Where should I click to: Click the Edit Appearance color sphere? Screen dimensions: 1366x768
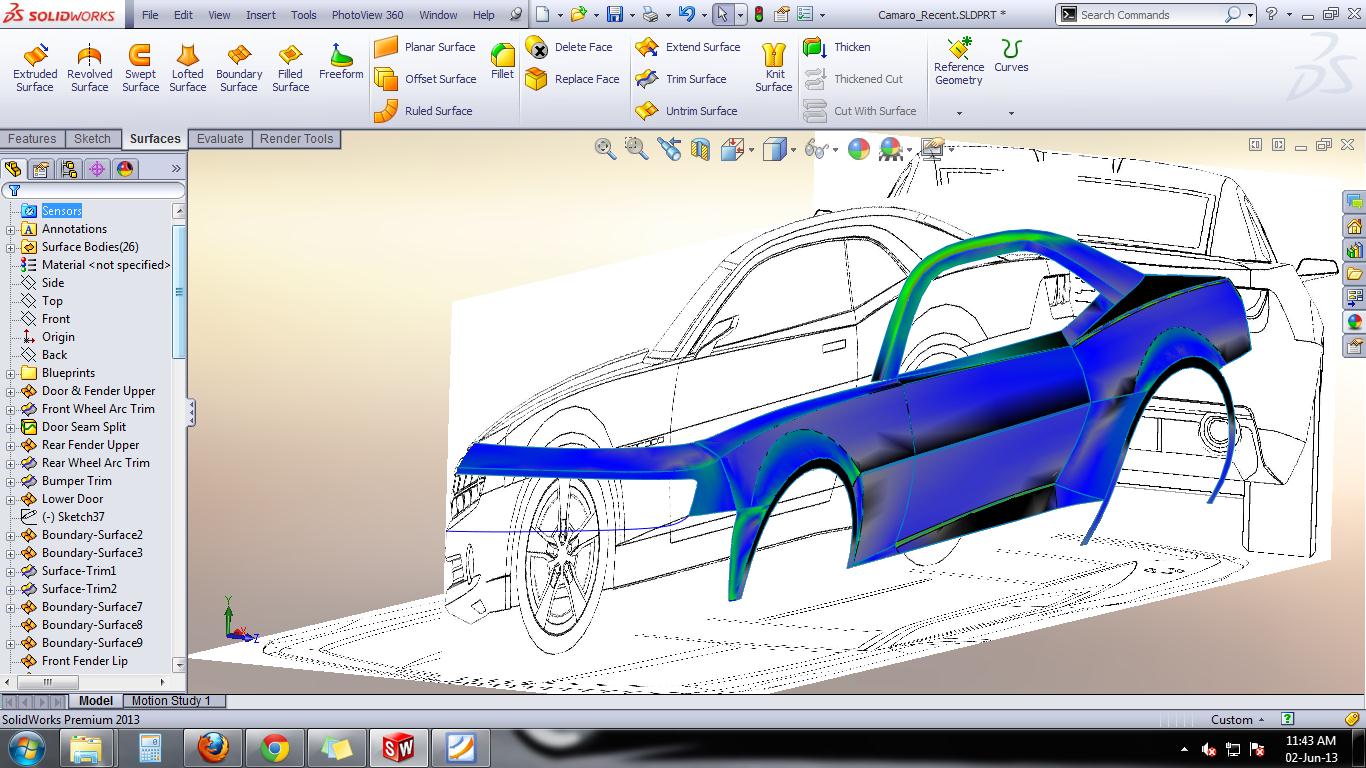tap(858, 149)
